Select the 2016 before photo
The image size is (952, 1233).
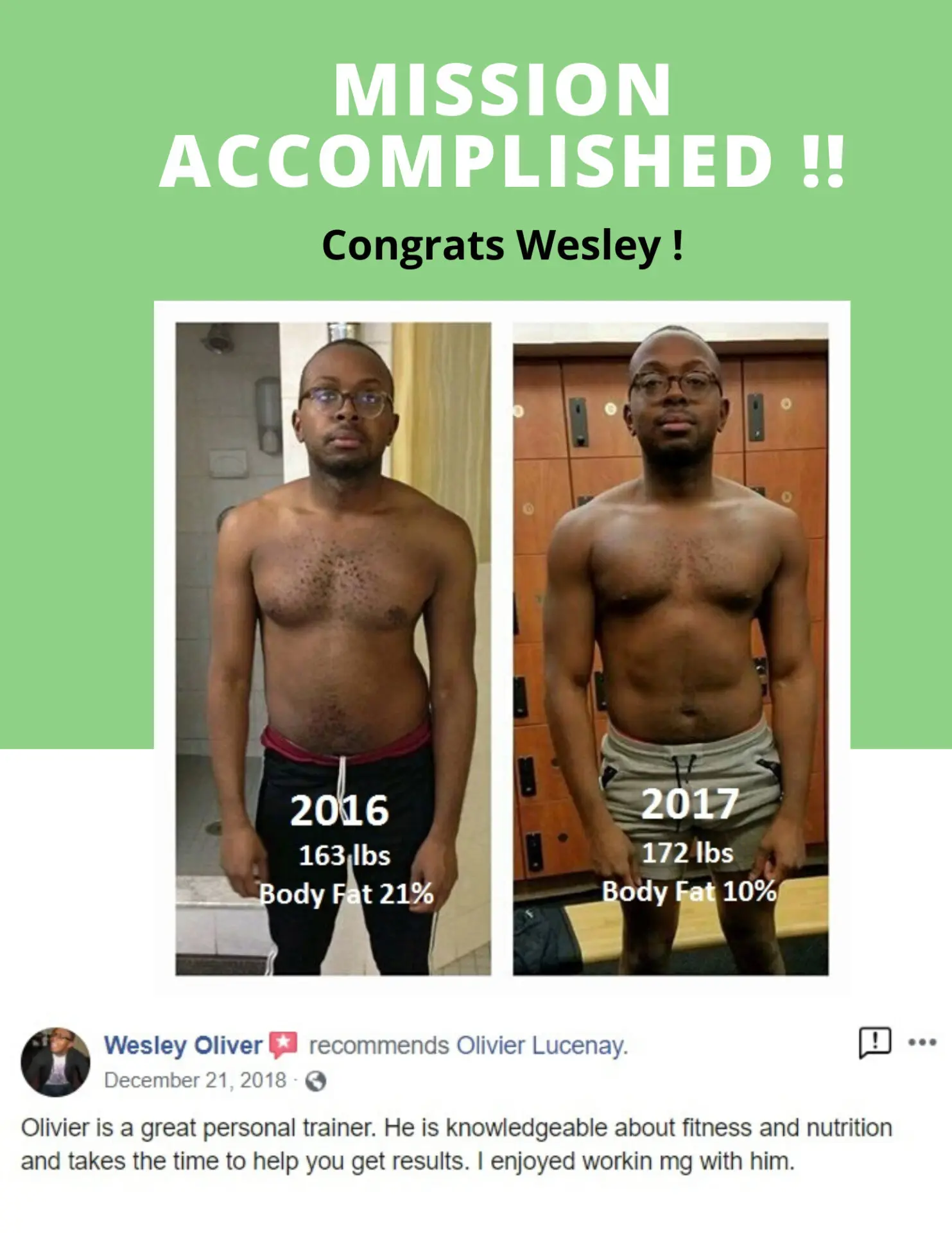point(333,649)
